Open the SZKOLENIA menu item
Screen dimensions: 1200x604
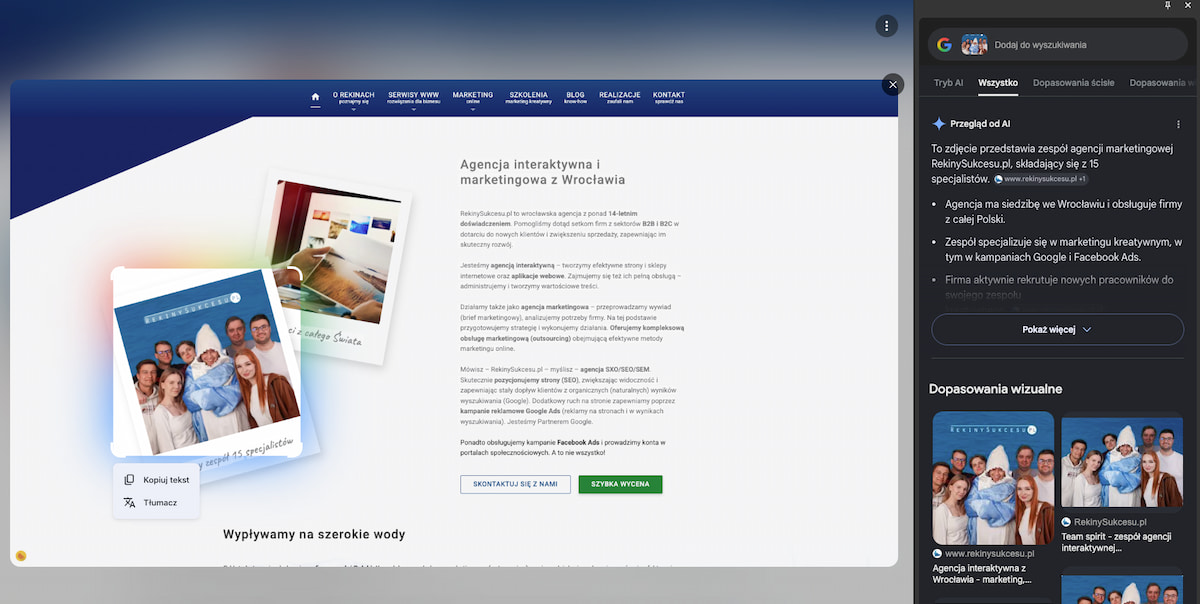pos(528,97)
